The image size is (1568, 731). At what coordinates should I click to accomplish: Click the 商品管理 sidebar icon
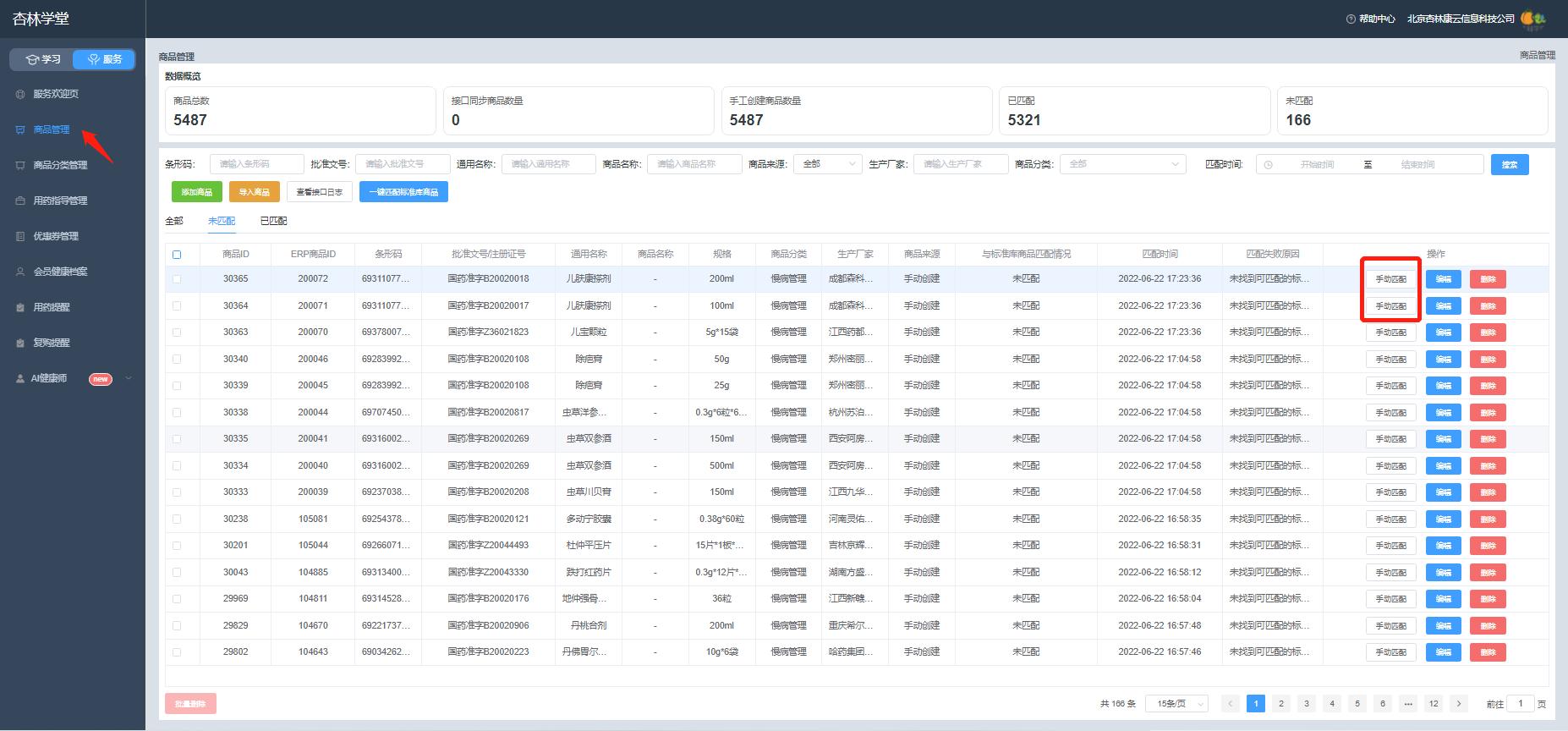pos(20,129)
